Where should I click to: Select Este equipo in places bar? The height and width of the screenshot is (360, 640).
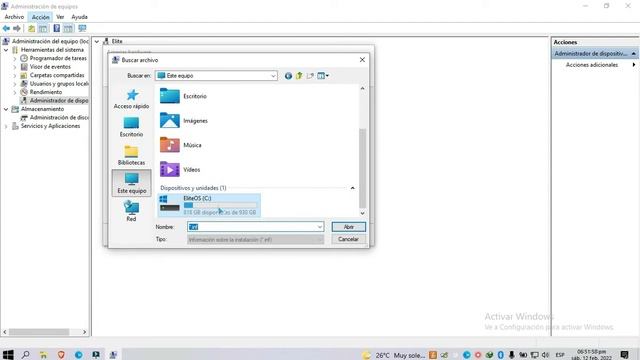131,183
